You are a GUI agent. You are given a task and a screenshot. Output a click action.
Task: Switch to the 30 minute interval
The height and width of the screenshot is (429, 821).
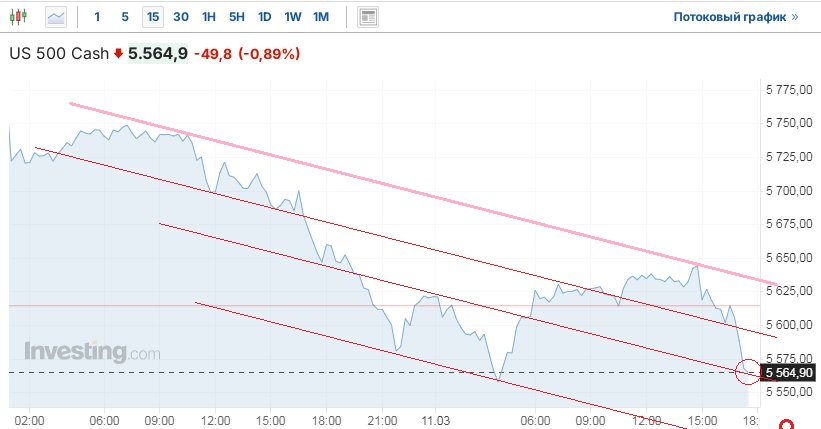(180, 17)
